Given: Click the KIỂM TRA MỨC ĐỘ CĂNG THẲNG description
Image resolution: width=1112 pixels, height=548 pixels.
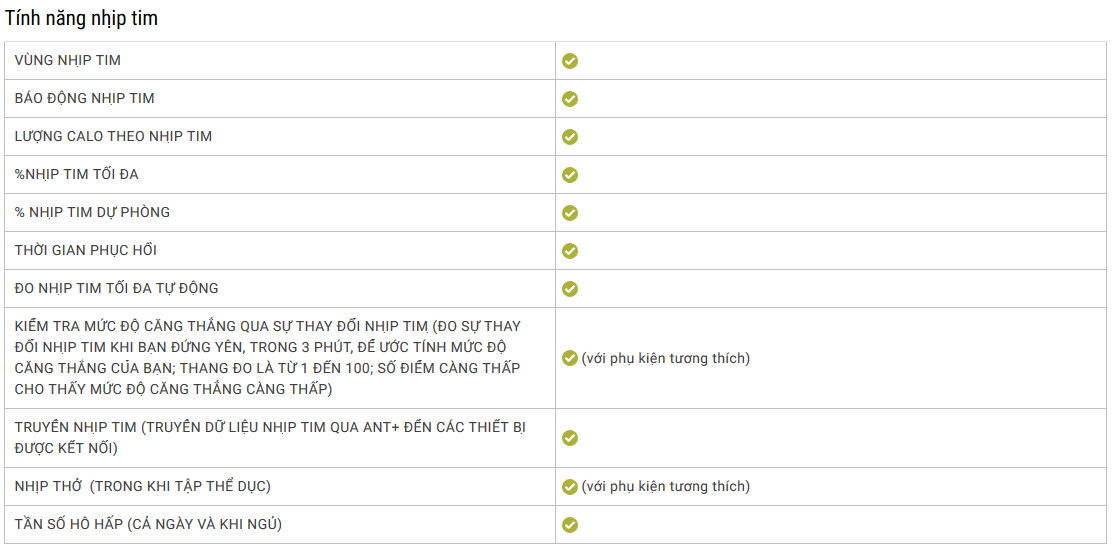Looking at the screenshot, I should [268, 358].
